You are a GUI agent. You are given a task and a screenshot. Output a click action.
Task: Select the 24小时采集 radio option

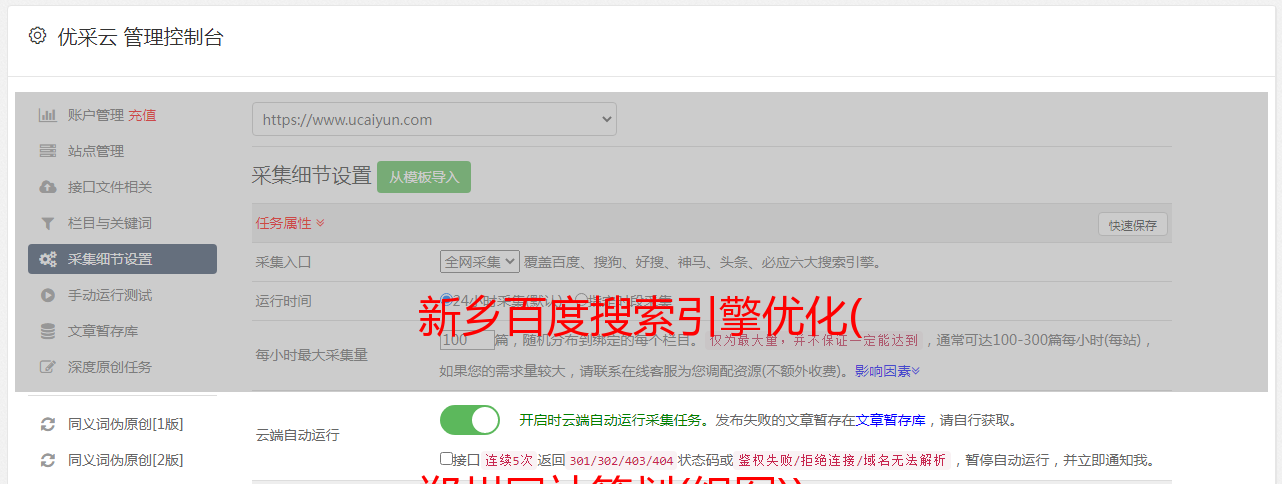click(x=446, y=299)
